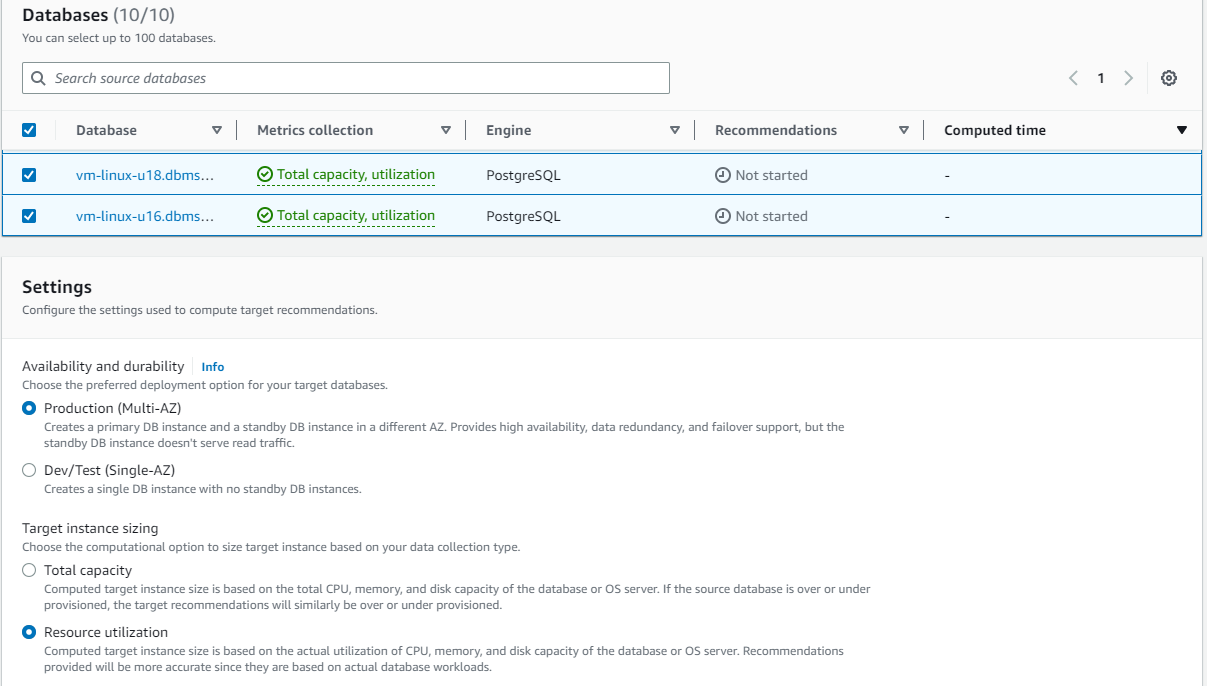Click the Computed time column header
This screenshot has height=686, width=1207.
coord(995,130)
